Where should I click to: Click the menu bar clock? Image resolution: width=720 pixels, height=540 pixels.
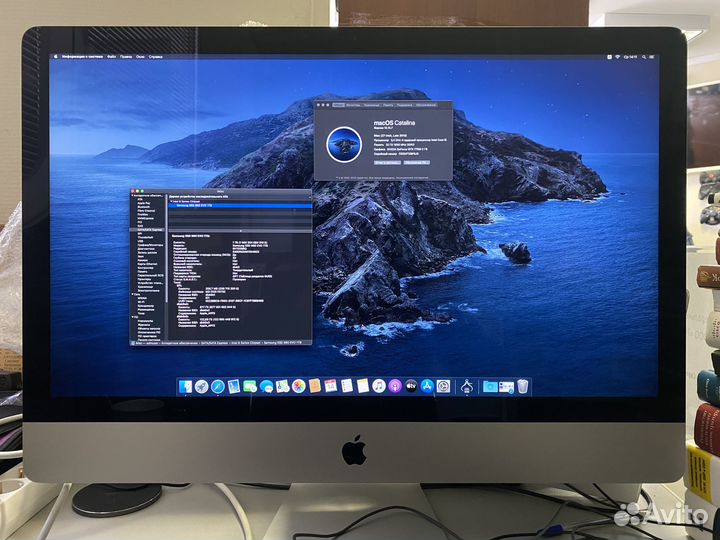pyautogui.click(x=630, y=57)
